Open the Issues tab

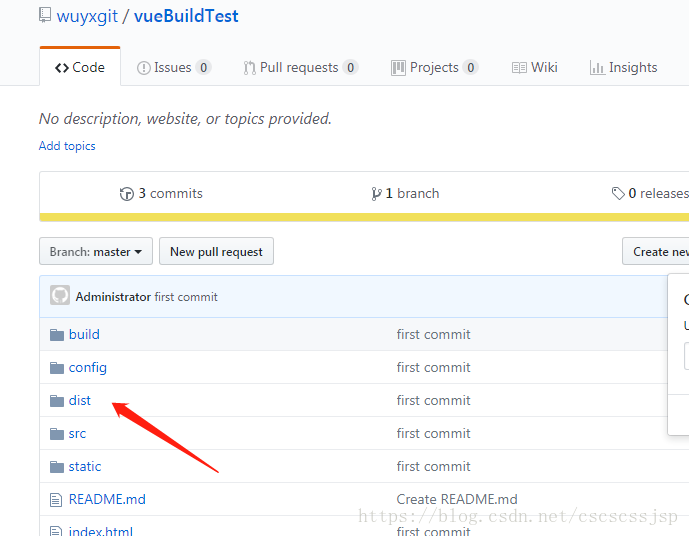[174, 67]
